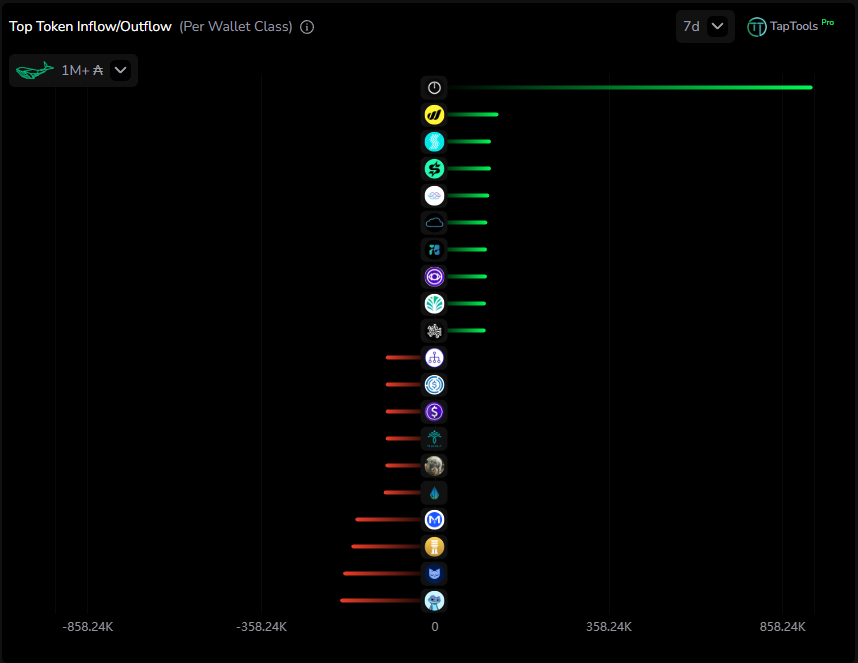The image size is (858, 663).
Task: Click the light-blue cartoon lizard token icon
Action: tap(434, 601)
